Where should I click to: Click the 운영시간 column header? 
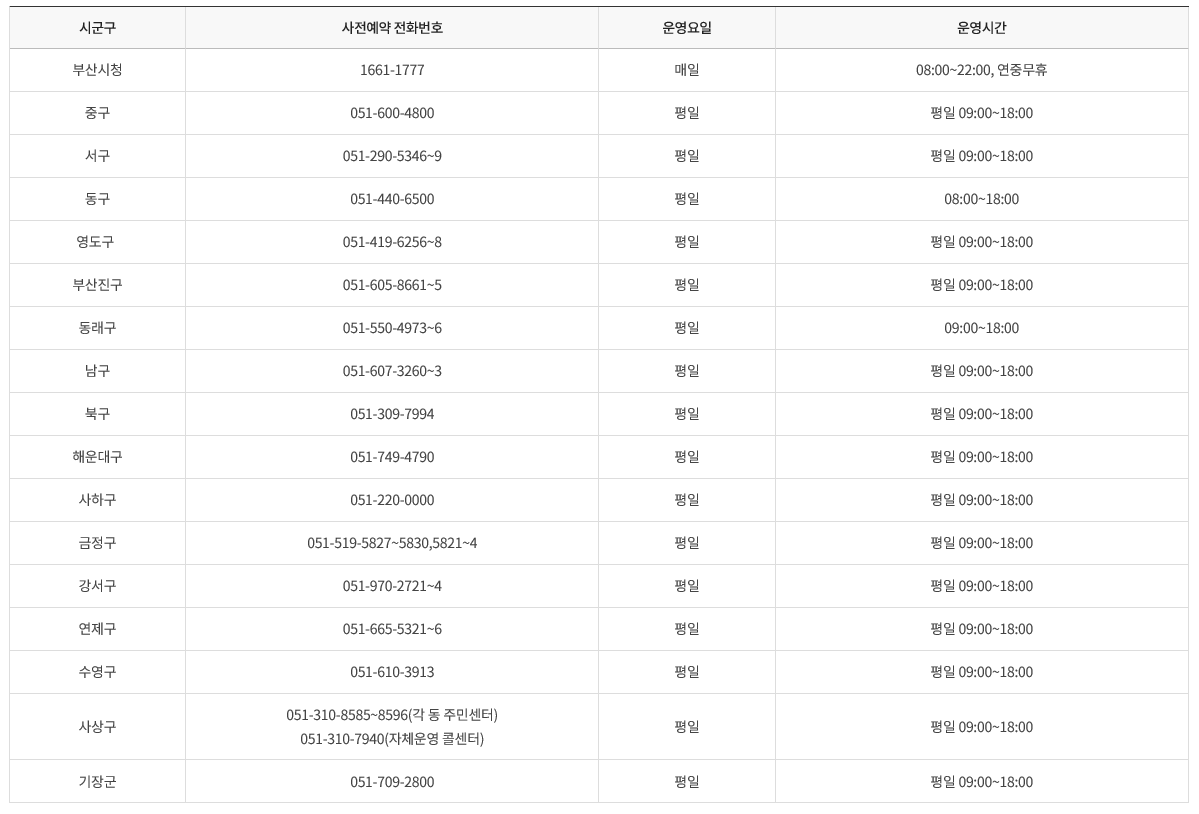[x=981, y=28]
